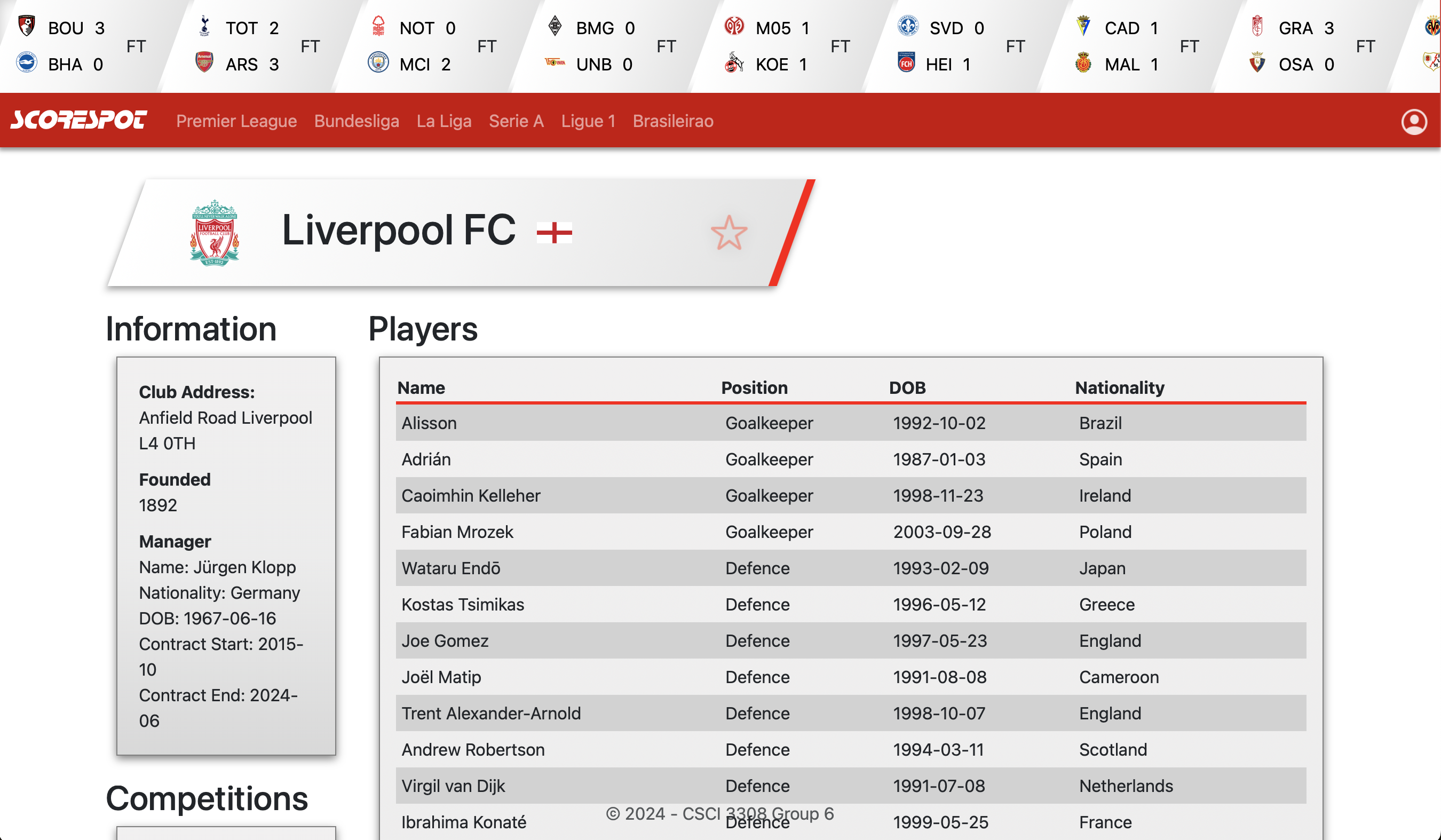This screenshot has width=1441, height=840.
Task: Click the user profile icon
Action: [1414, 121]
